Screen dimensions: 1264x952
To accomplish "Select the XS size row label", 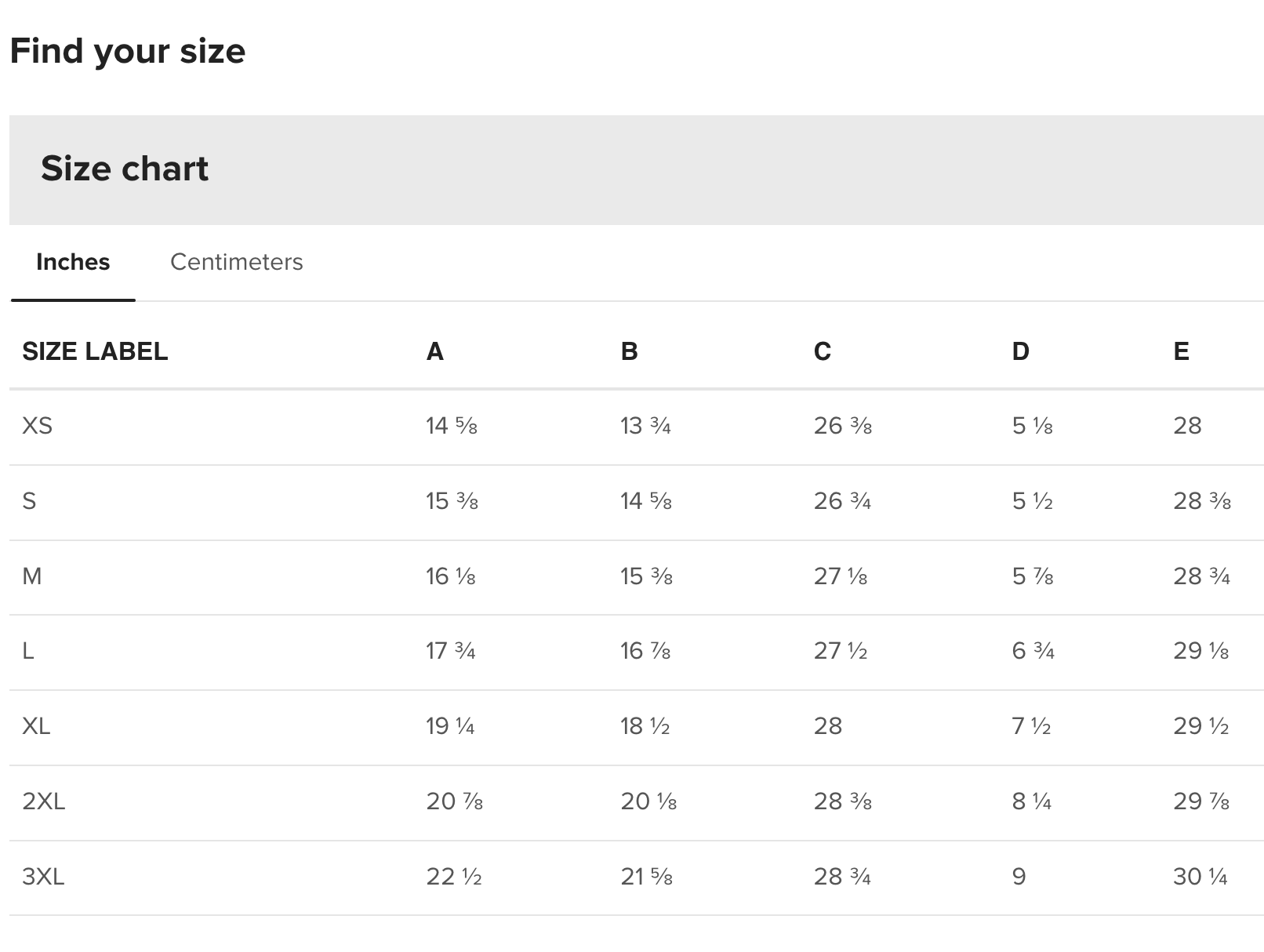I will tap(37, 426).
